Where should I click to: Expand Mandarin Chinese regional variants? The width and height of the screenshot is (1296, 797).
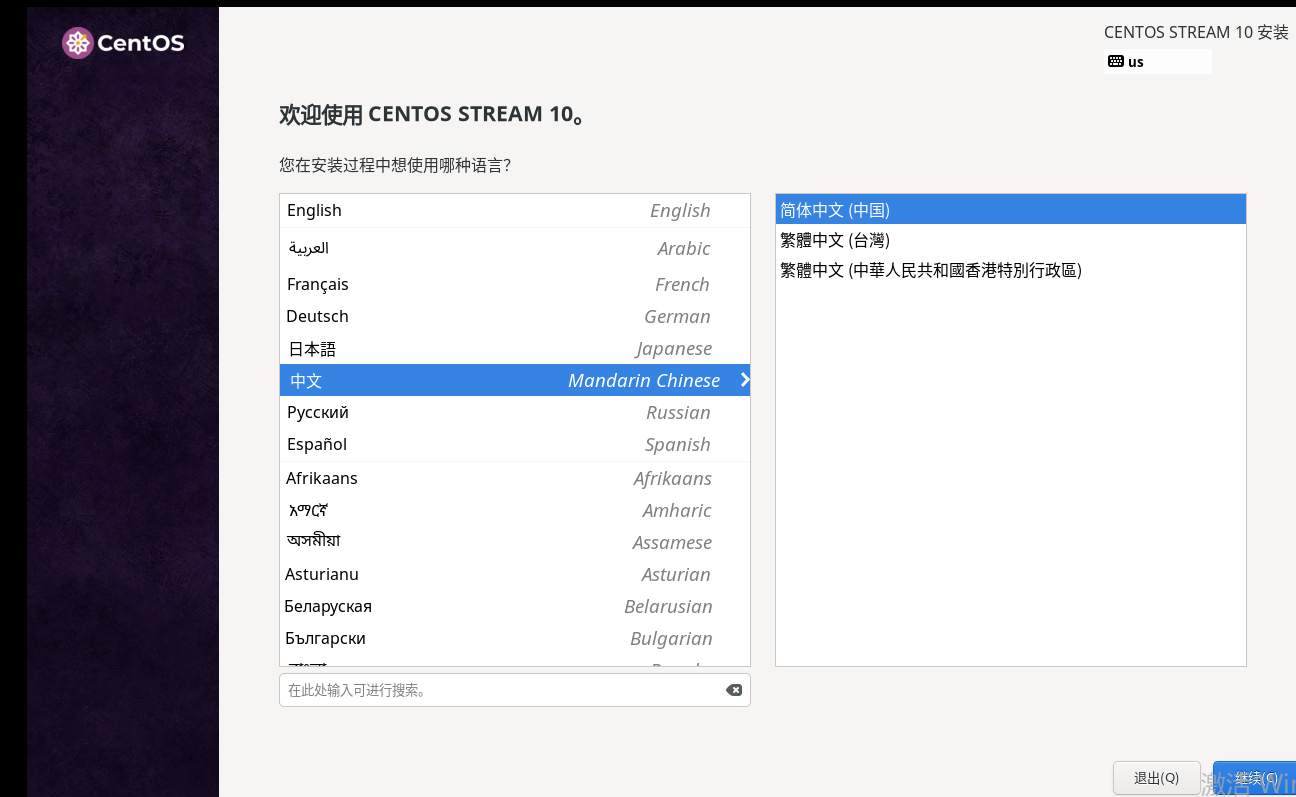[744, 380]
